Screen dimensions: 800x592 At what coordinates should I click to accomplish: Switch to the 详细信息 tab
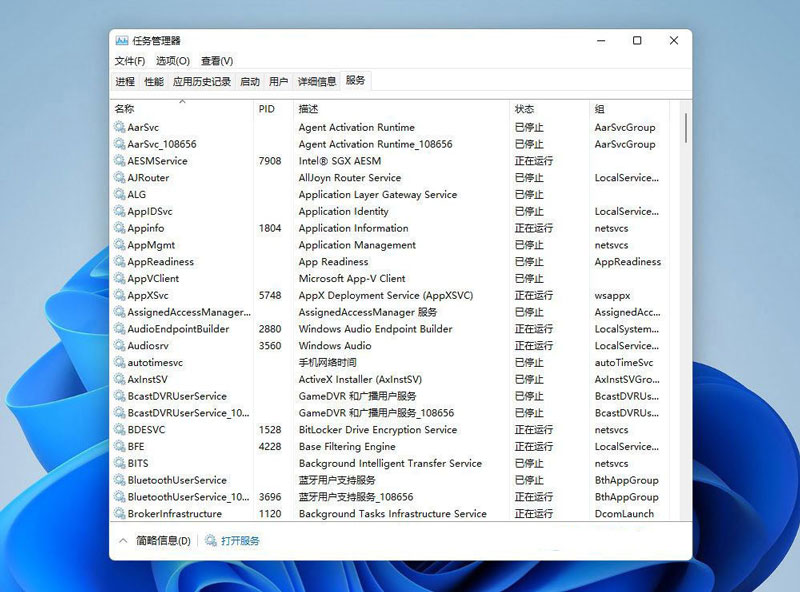(315, 82)
